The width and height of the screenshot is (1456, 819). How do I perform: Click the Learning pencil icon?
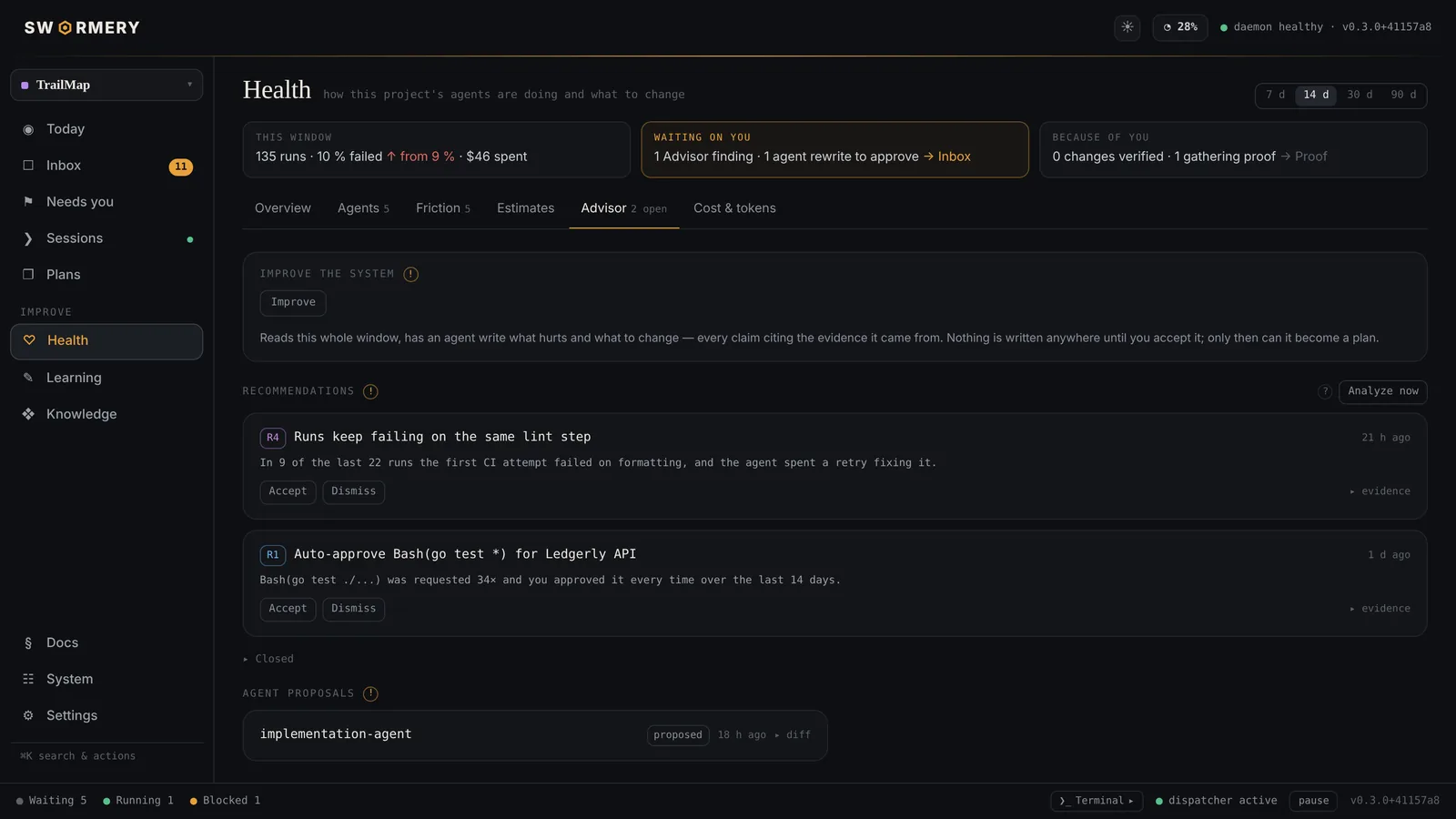(x=28, y=378)
